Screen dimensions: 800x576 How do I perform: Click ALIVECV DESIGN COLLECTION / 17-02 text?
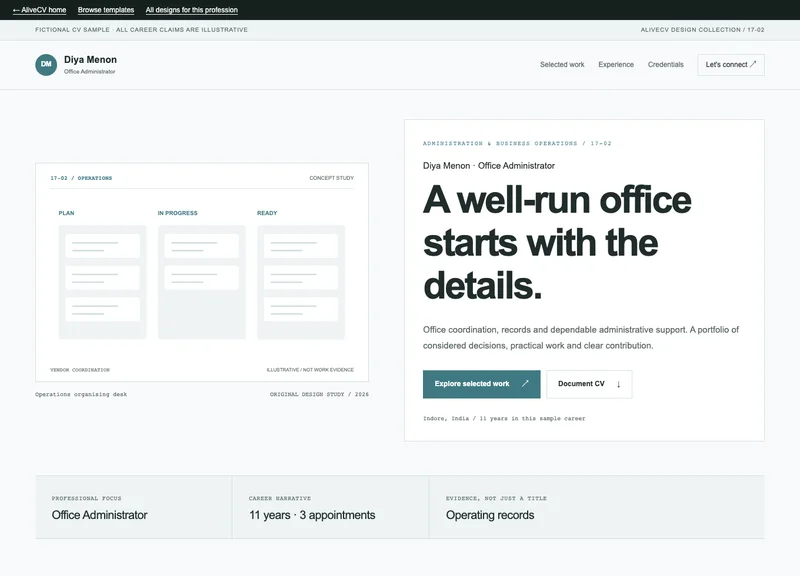click(x=703, y=30)
